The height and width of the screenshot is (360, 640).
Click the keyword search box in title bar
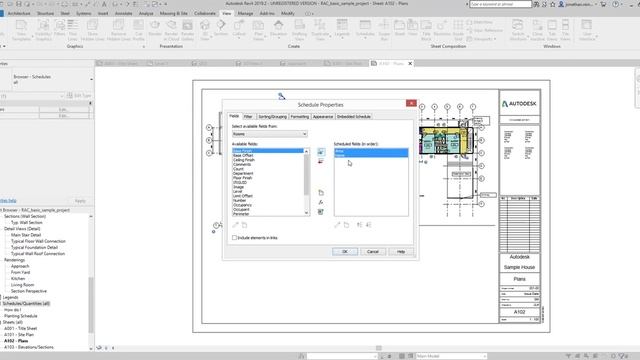click(500, 4)
